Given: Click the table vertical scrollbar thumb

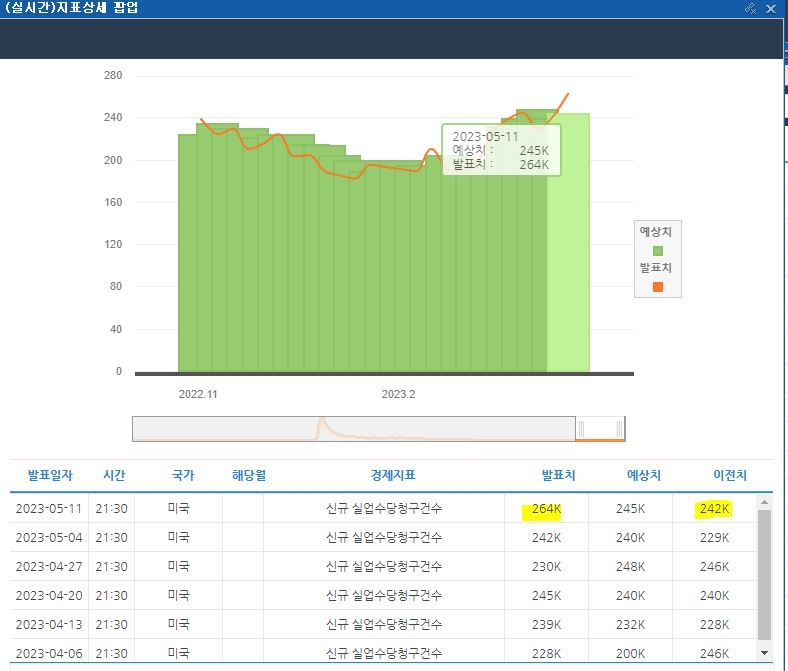Looking at the screenshot, I should click(x=764, y=576).
